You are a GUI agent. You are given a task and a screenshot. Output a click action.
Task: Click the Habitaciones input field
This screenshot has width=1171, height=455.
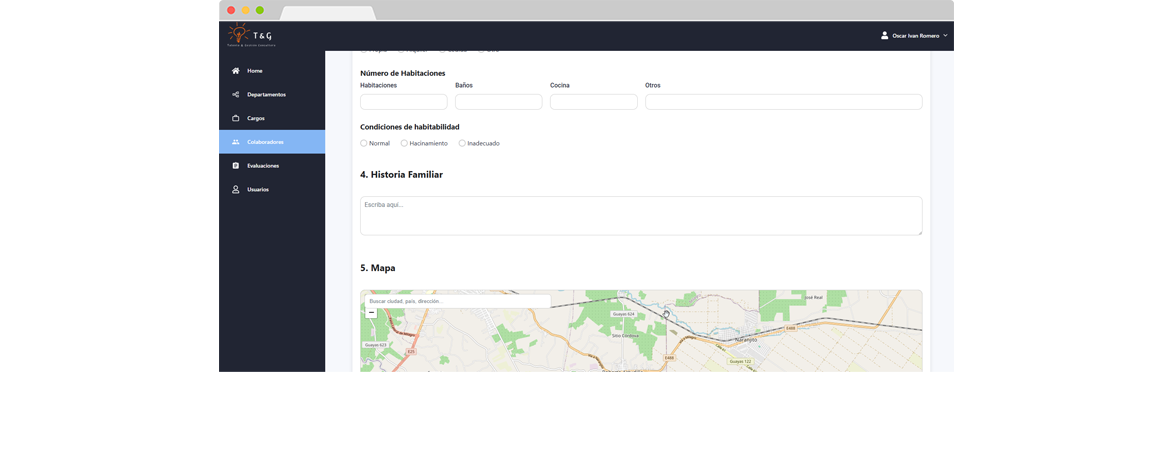[403, 102]
